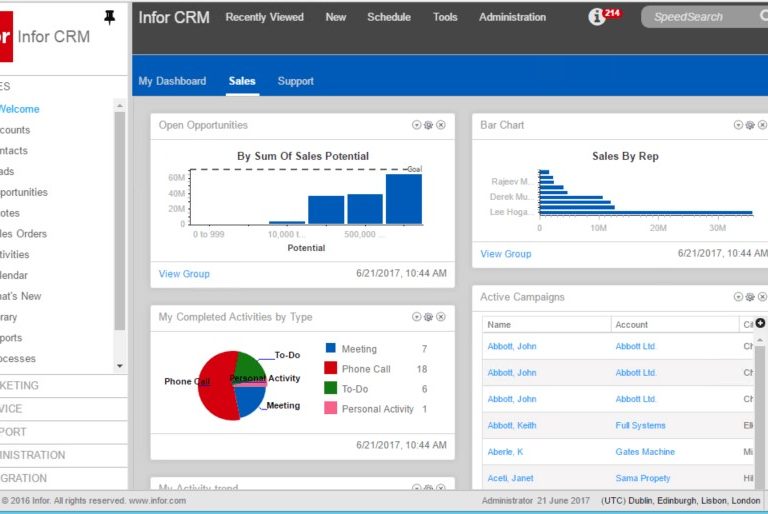Click the sidebar scroll-up arrow

click(x=120, y=106)
